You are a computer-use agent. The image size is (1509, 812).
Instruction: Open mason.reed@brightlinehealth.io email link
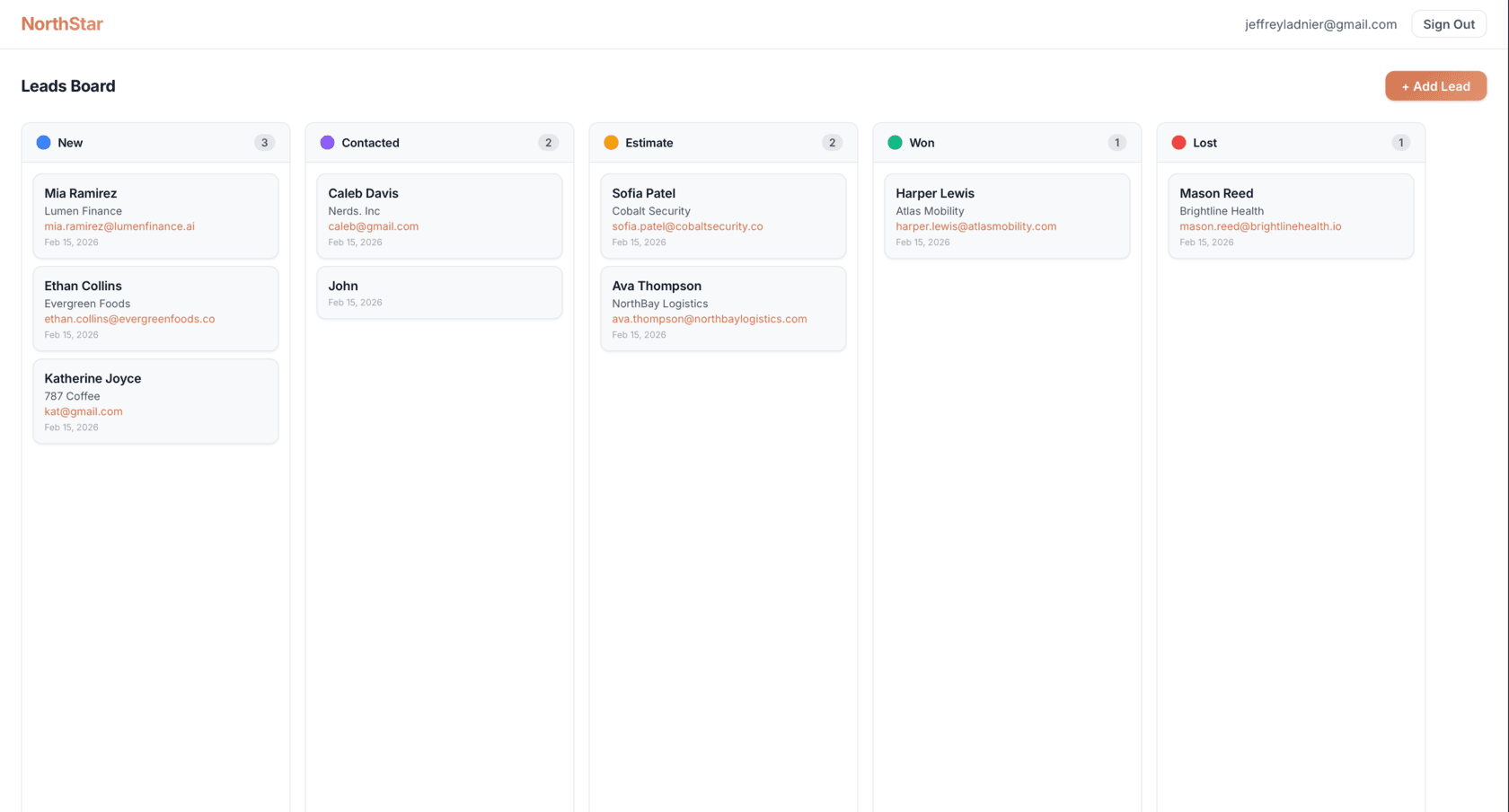coord(1260,225)
